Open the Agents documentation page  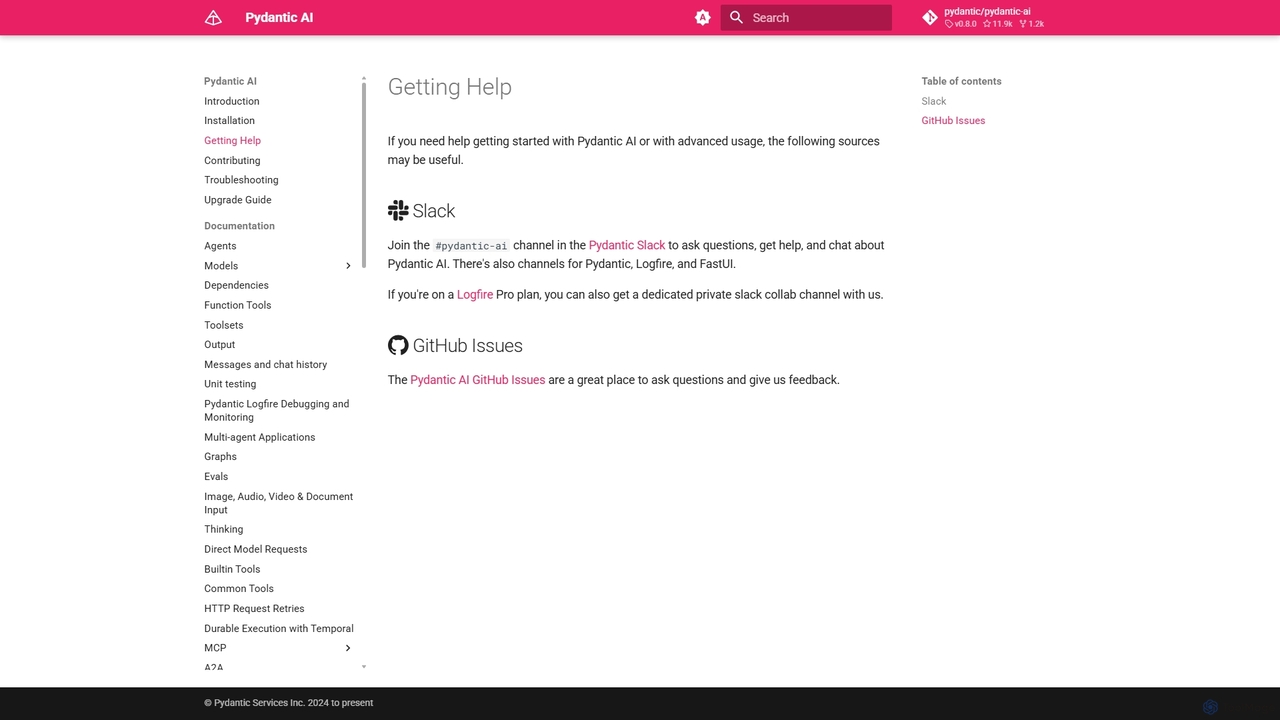click(x=220, y=246)
